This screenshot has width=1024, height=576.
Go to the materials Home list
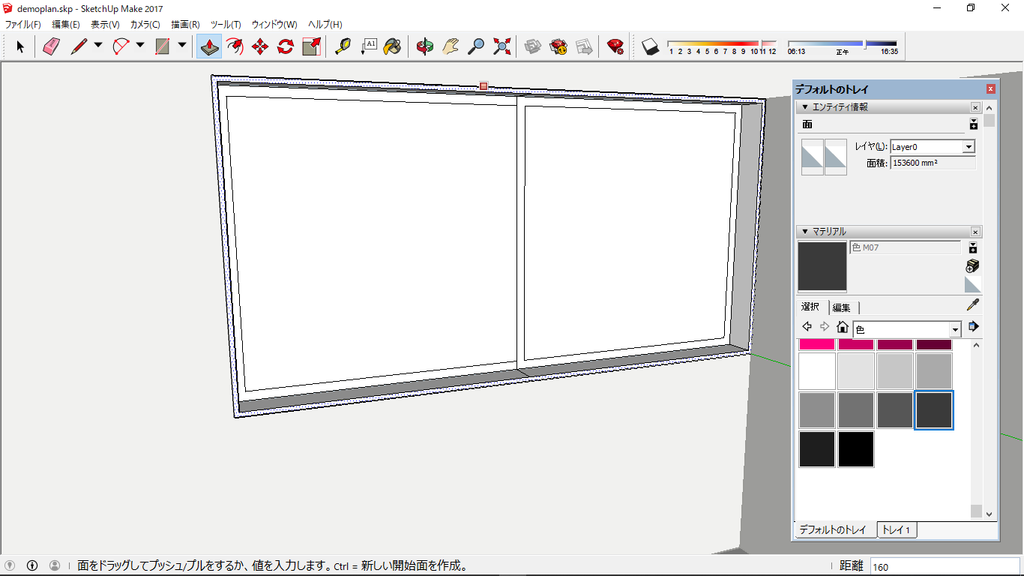[842, 327]
